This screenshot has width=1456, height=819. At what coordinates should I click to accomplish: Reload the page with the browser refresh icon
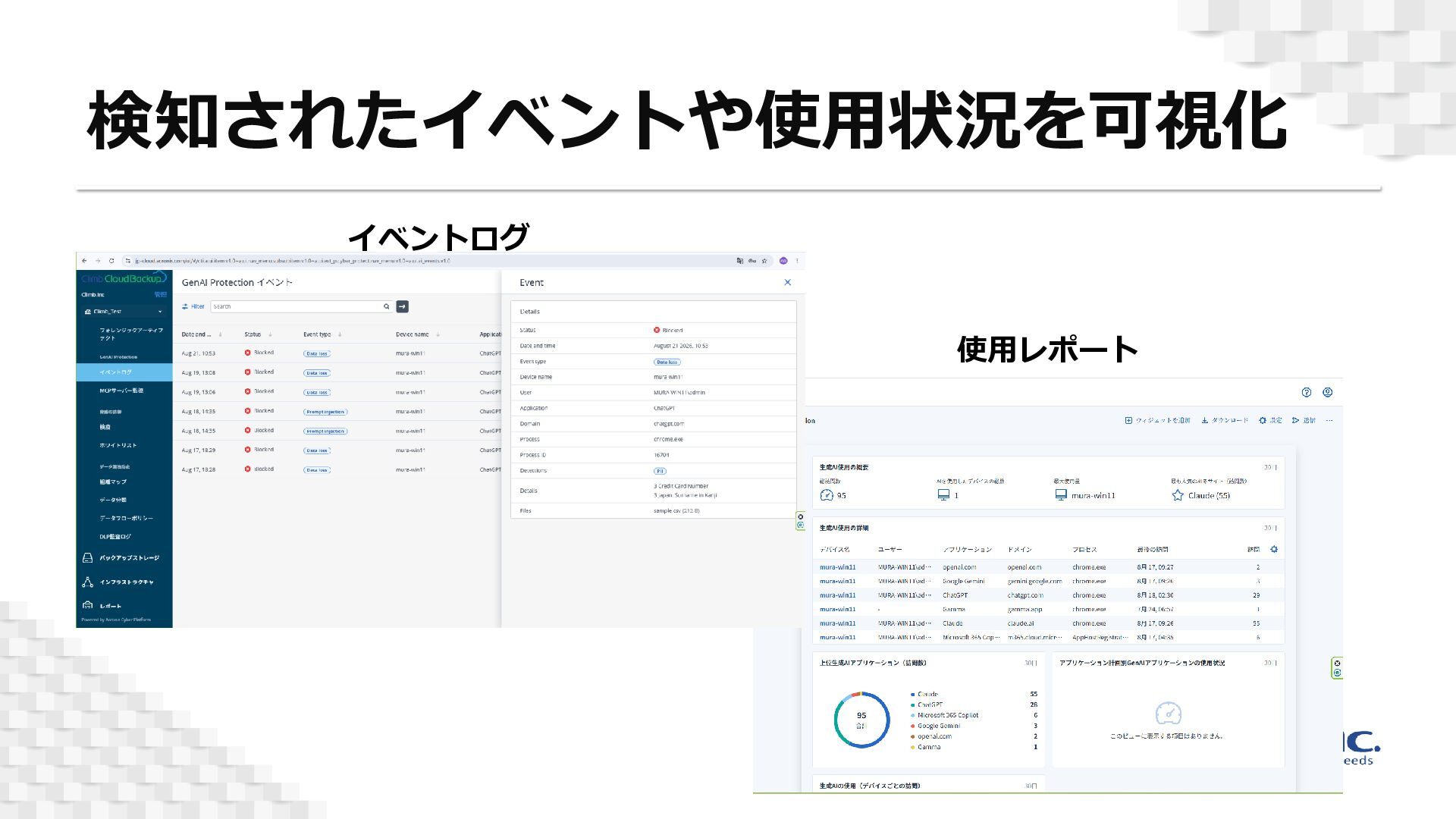pos(111,261)
